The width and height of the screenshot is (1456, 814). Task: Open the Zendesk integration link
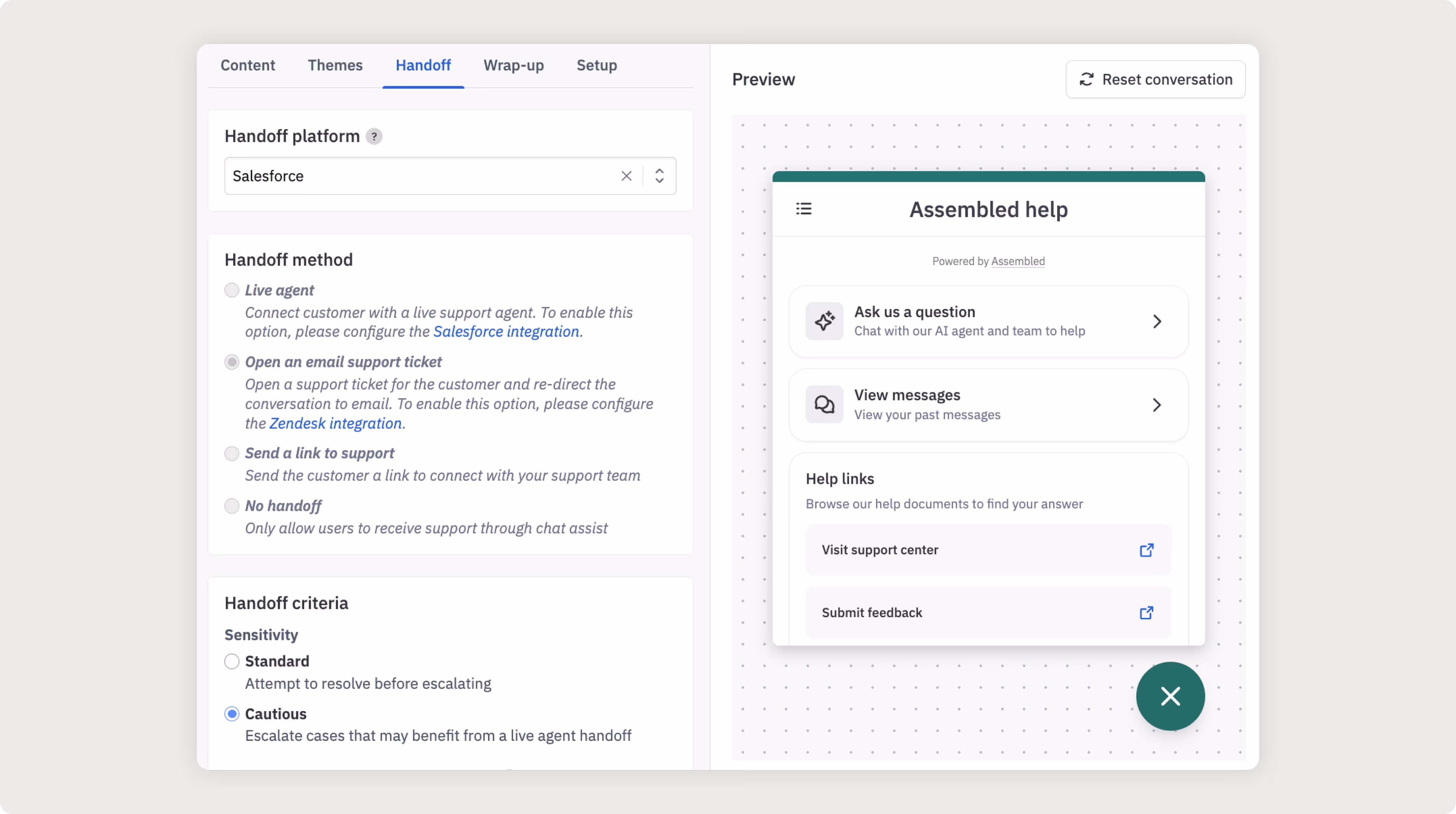336,423
